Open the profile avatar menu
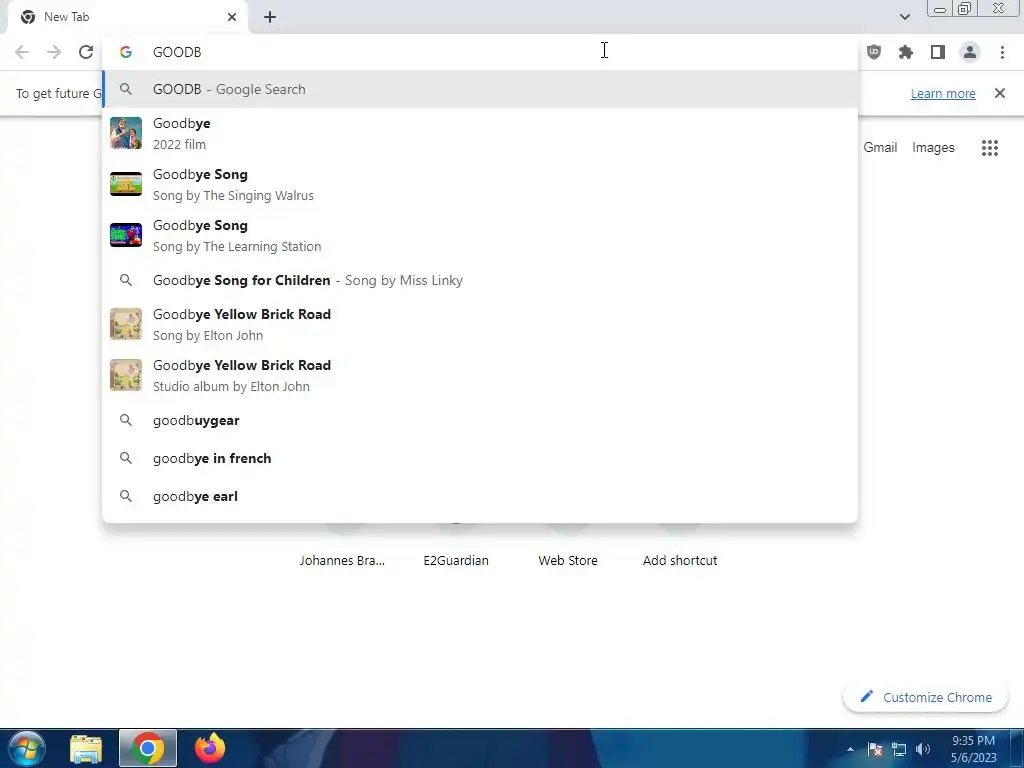The width and height of the screenshot is (1024, 768). pos(970,52)
